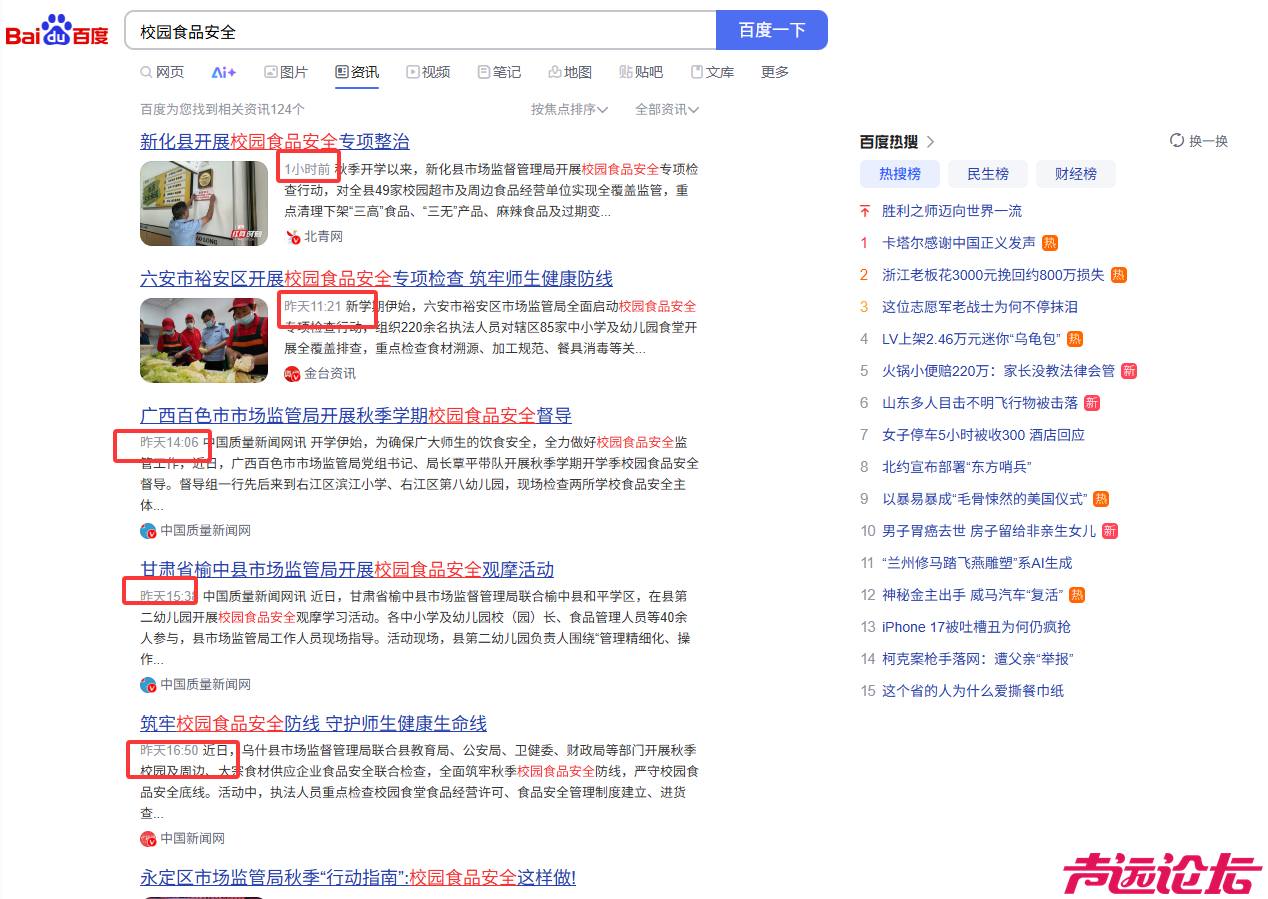Click the 新化县 news thumbnail image
This screenshot has height=899, width=1268.
click(x=204, y=203)
